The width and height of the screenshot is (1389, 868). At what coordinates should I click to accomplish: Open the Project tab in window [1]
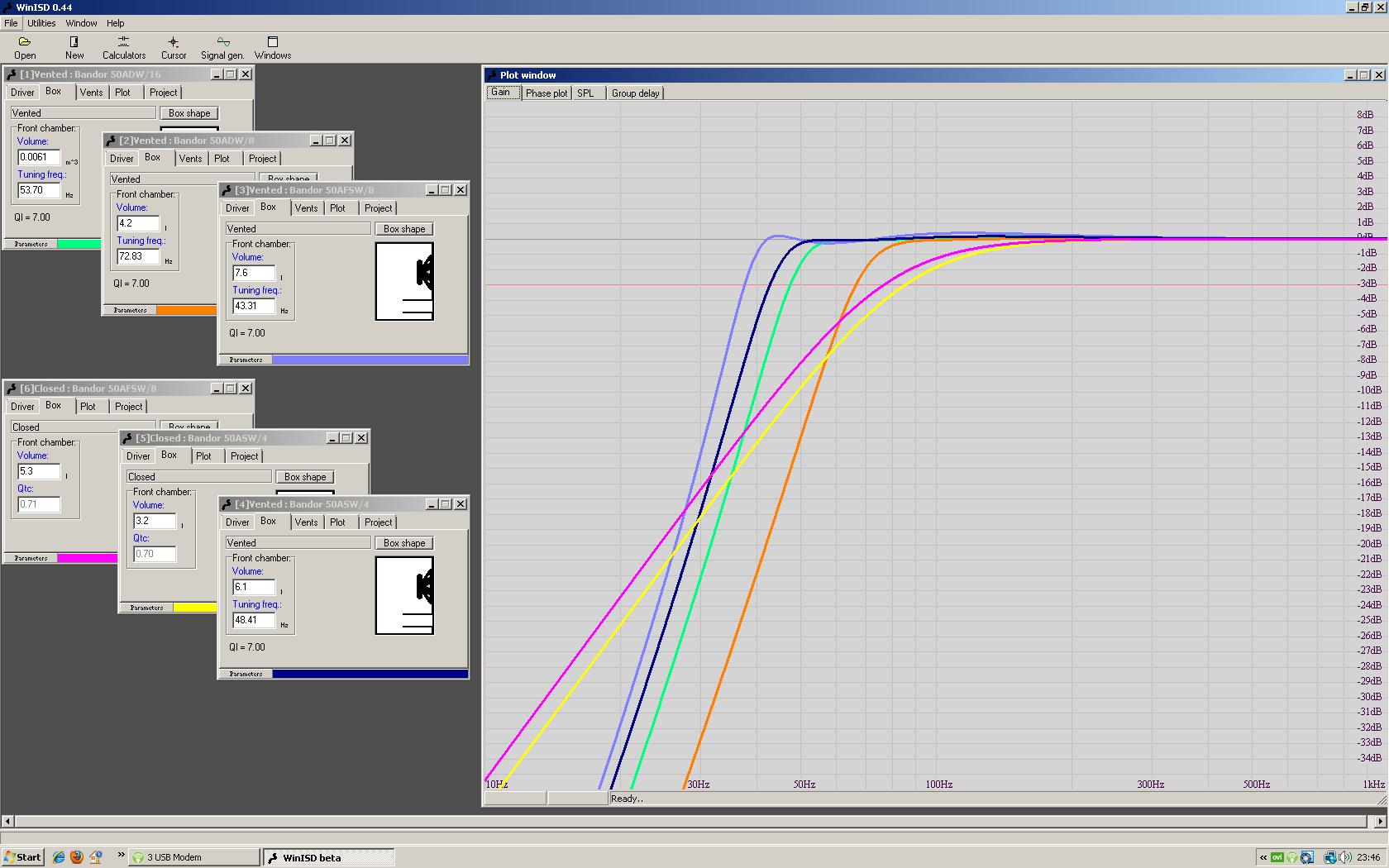click(163, 93)
